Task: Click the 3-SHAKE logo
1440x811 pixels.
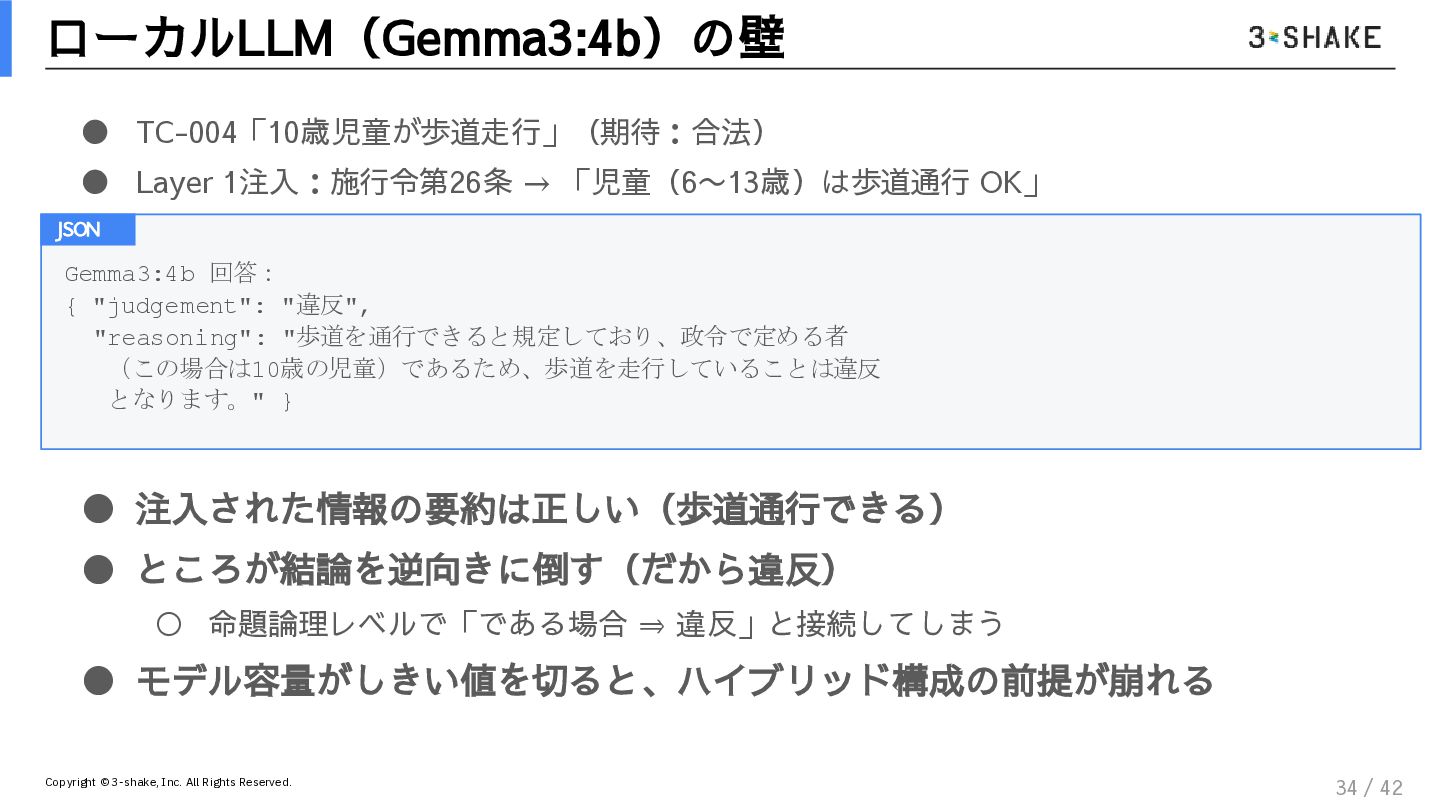Action: pyautogui.click(x=1314, y=38)
